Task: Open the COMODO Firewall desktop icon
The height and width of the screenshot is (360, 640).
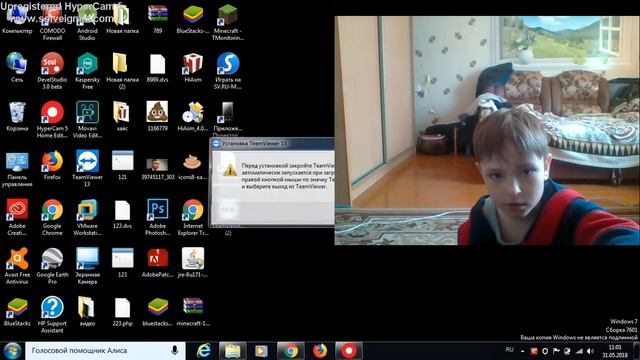Action: tap(52, 22)
